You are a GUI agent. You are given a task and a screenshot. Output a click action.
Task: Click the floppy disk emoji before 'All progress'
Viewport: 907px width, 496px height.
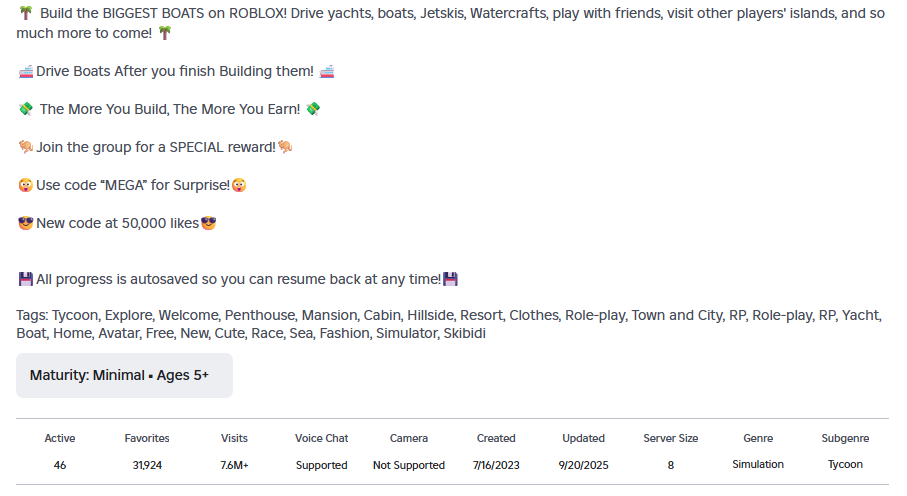25,279
